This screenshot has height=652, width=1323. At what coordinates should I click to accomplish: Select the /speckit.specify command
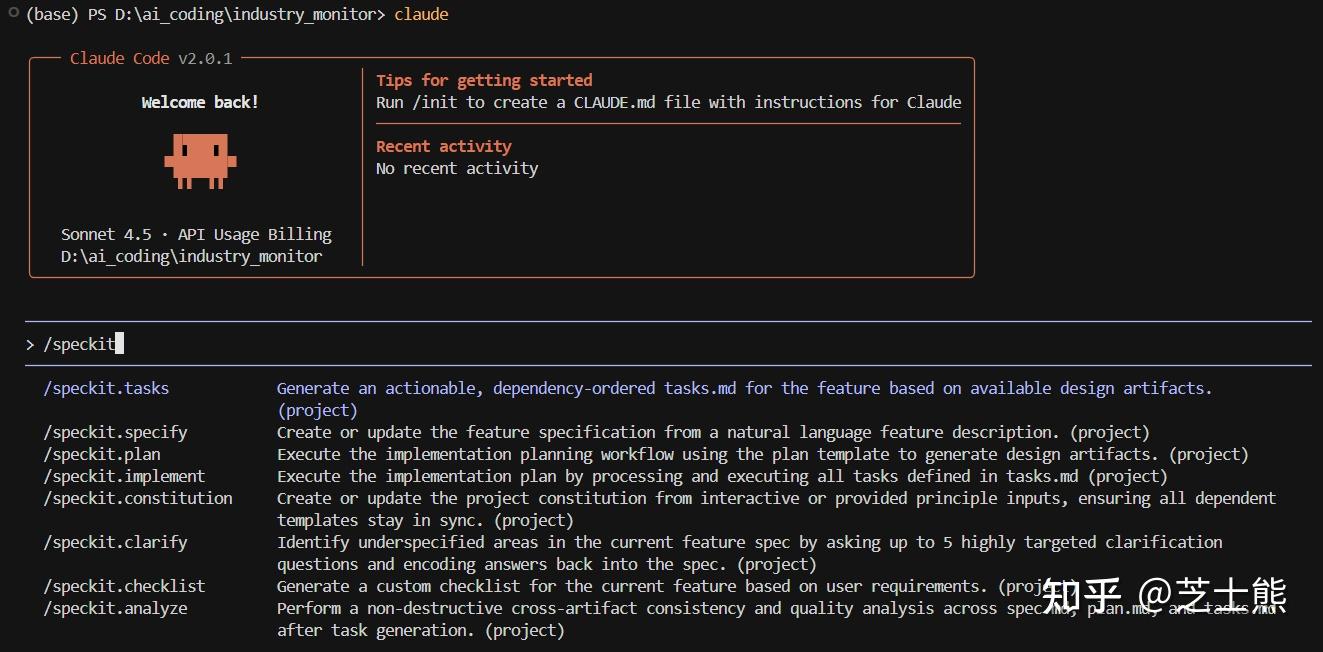click(x=115, y=432)
